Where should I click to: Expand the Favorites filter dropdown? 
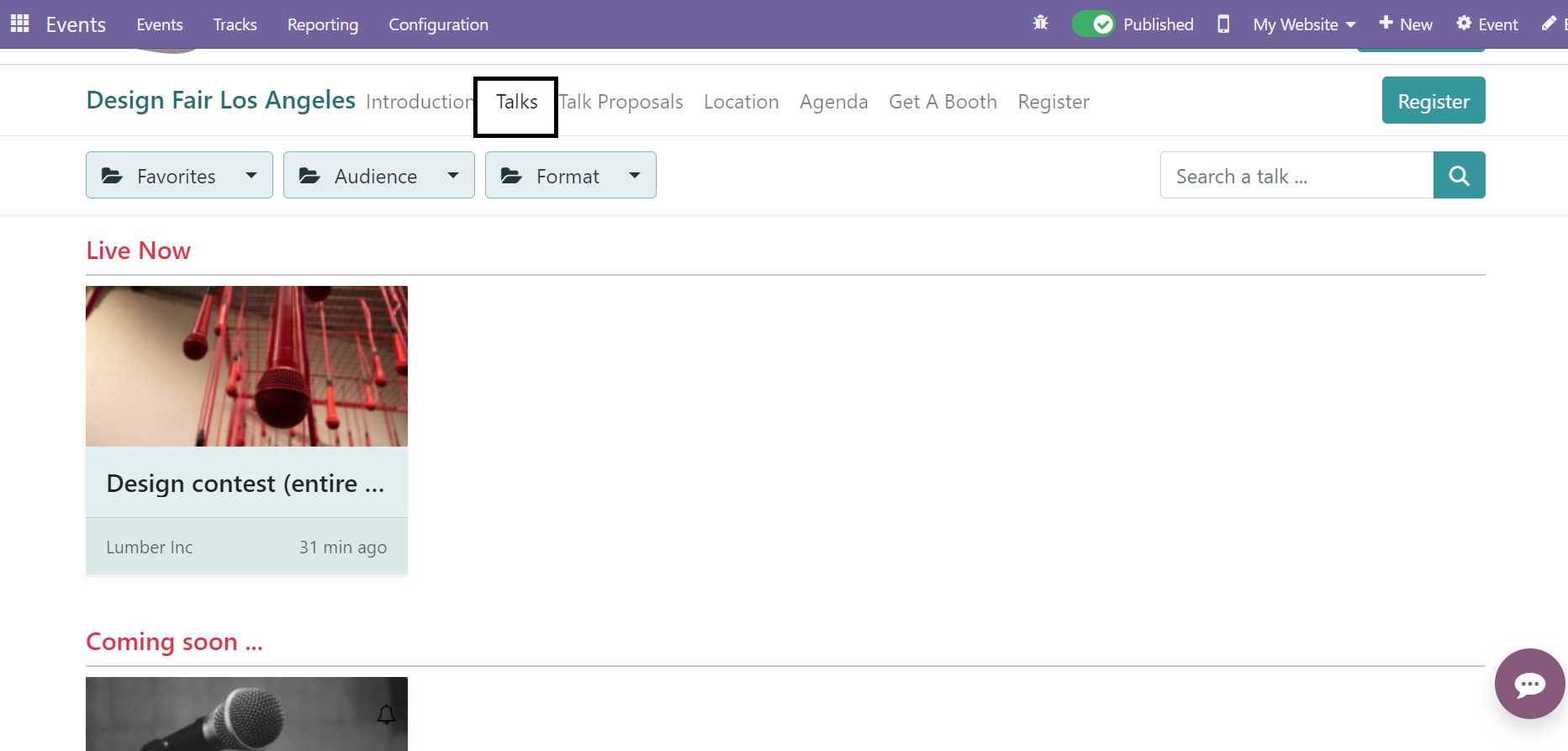179,175
